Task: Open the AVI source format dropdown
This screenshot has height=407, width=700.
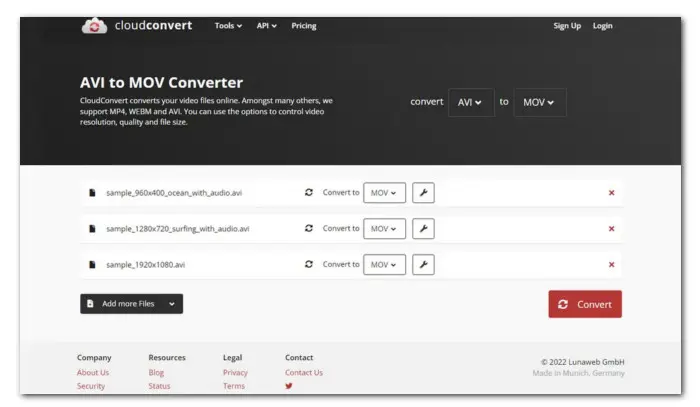Action: tap(471, 103)
